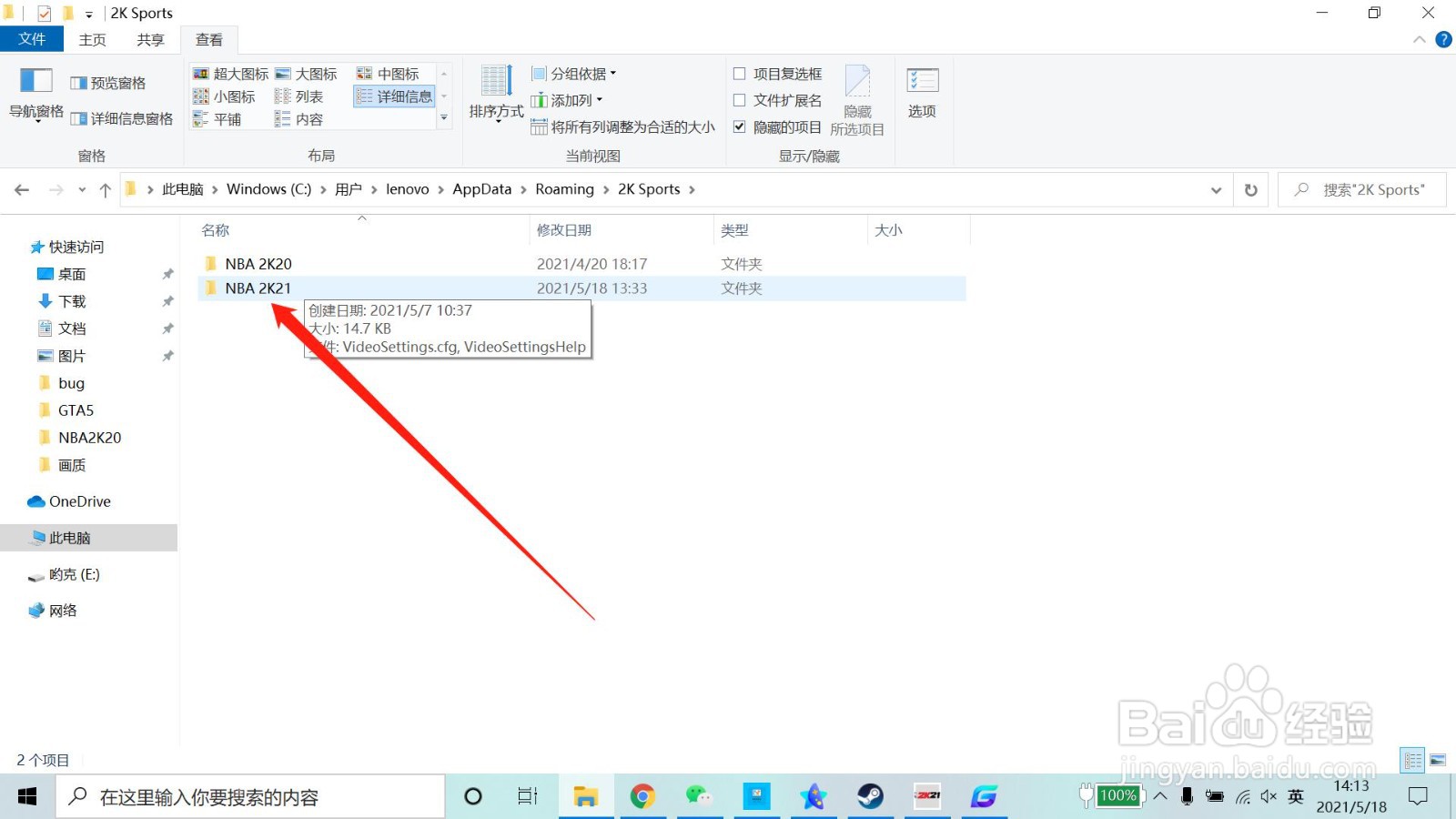This screenshot has width=1456, height=819.
Task: Open the 排序方式 sort by menu
Action: click(x=496, y=94)
